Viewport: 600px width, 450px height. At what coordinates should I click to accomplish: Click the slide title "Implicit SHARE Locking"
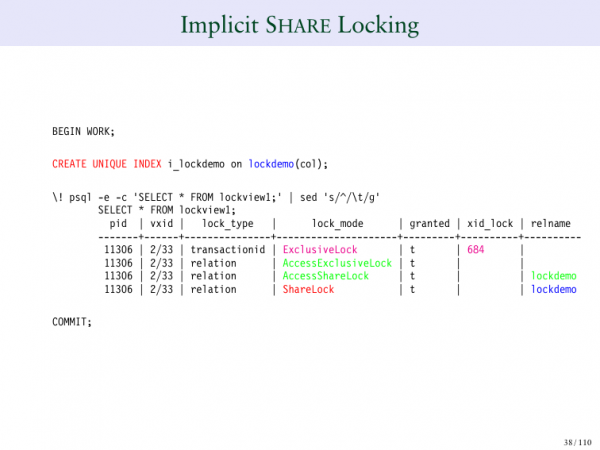click(x=300, y=24)
